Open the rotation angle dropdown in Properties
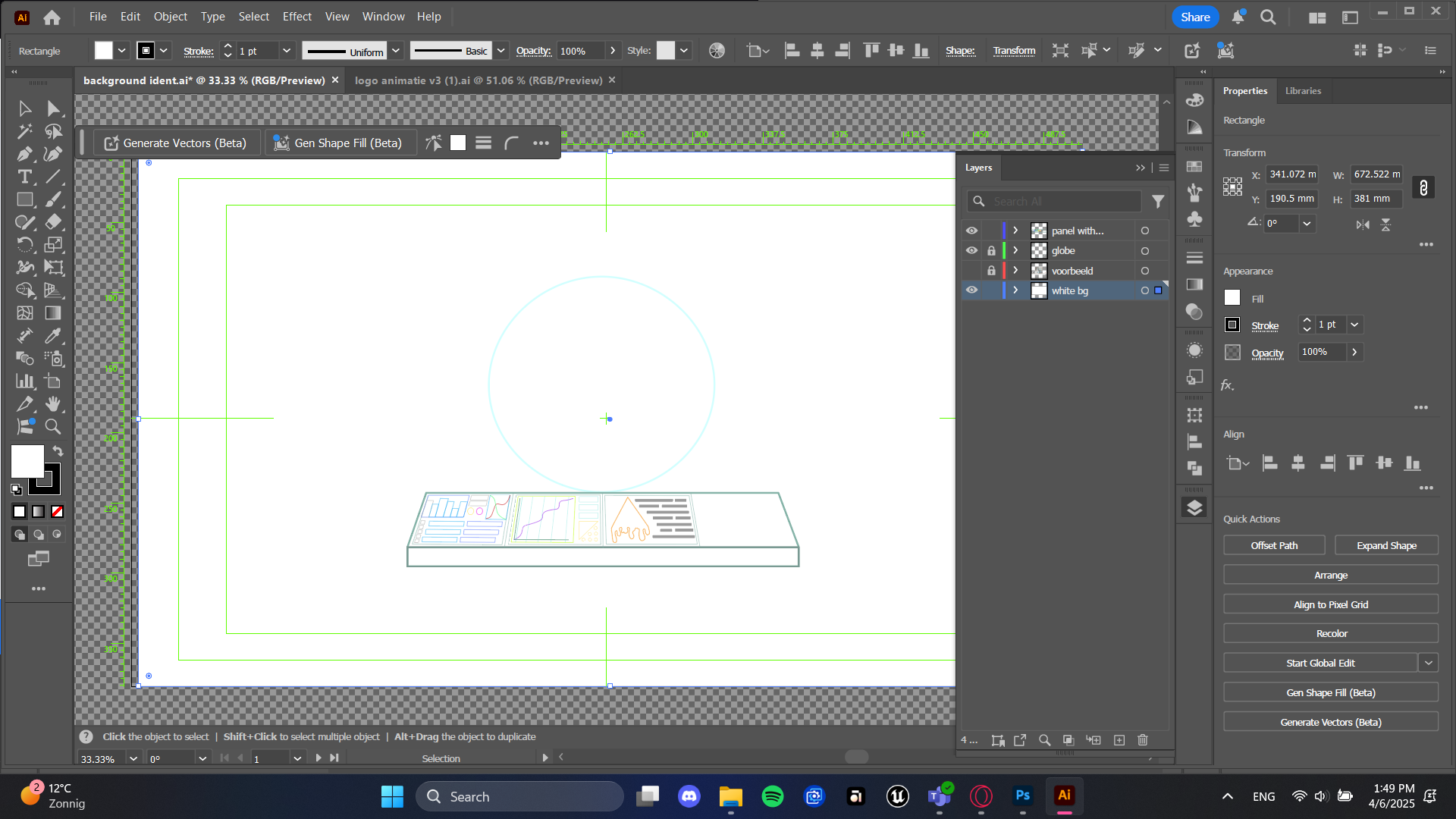The height and width of the screenshot is (819, 1456). [x=1307, y=224]
